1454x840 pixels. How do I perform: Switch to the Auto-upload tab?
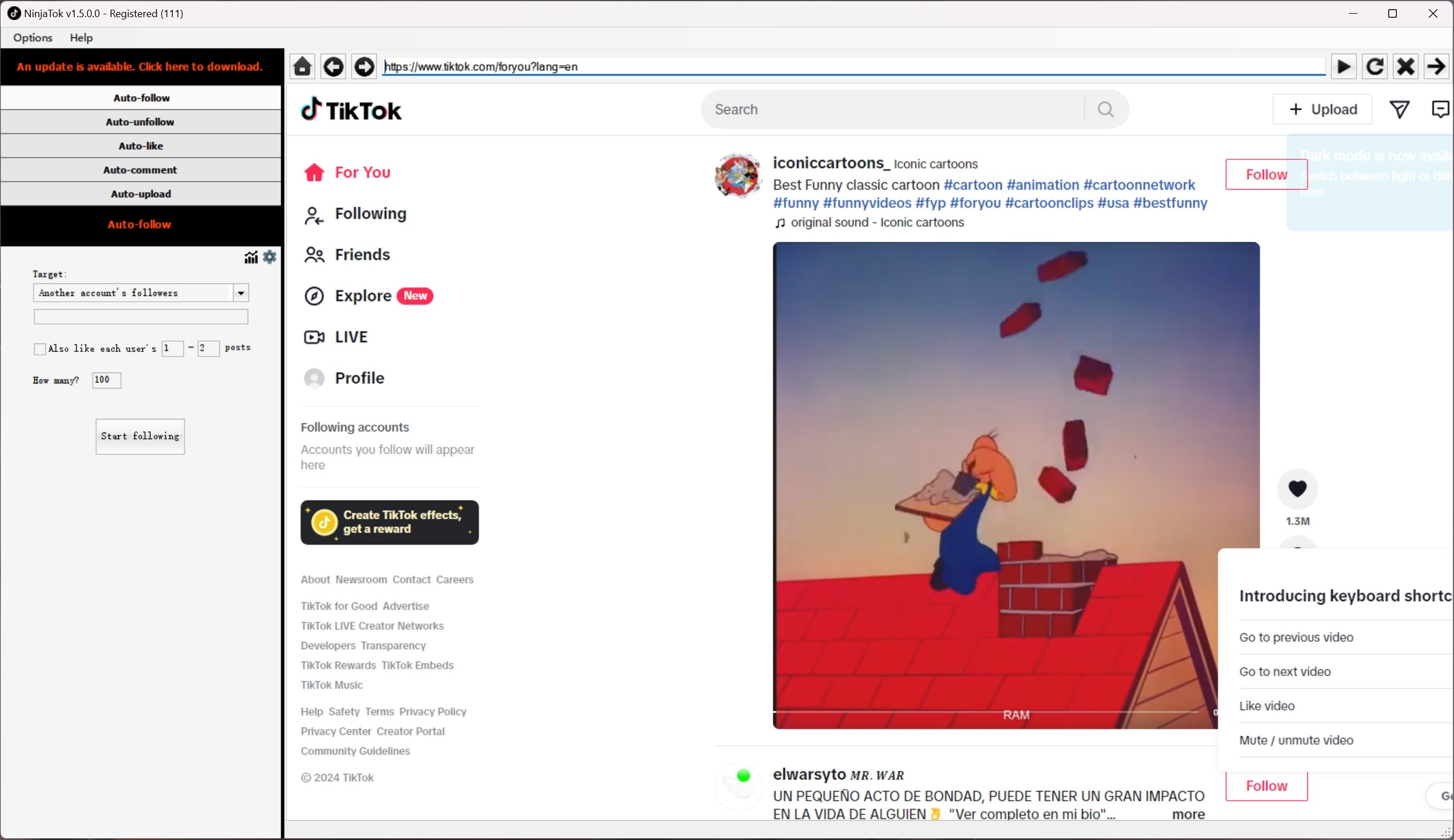click(x=141, y=194)
